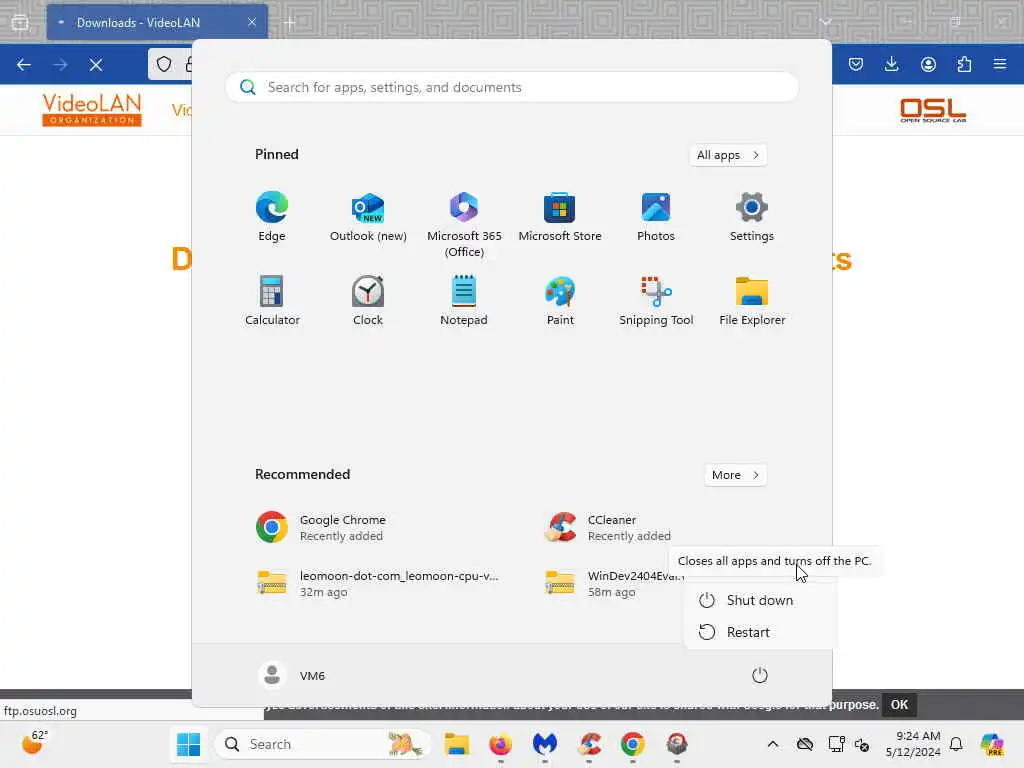The width and height of the screenshot is (1024, 768).
Task: Open the Copilot preview taskbar icon
Action: pos(993,744)
